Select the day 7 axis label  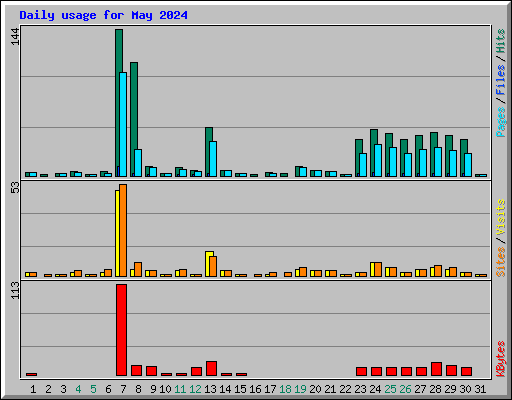pyautogui.click(x=123, y=389)
